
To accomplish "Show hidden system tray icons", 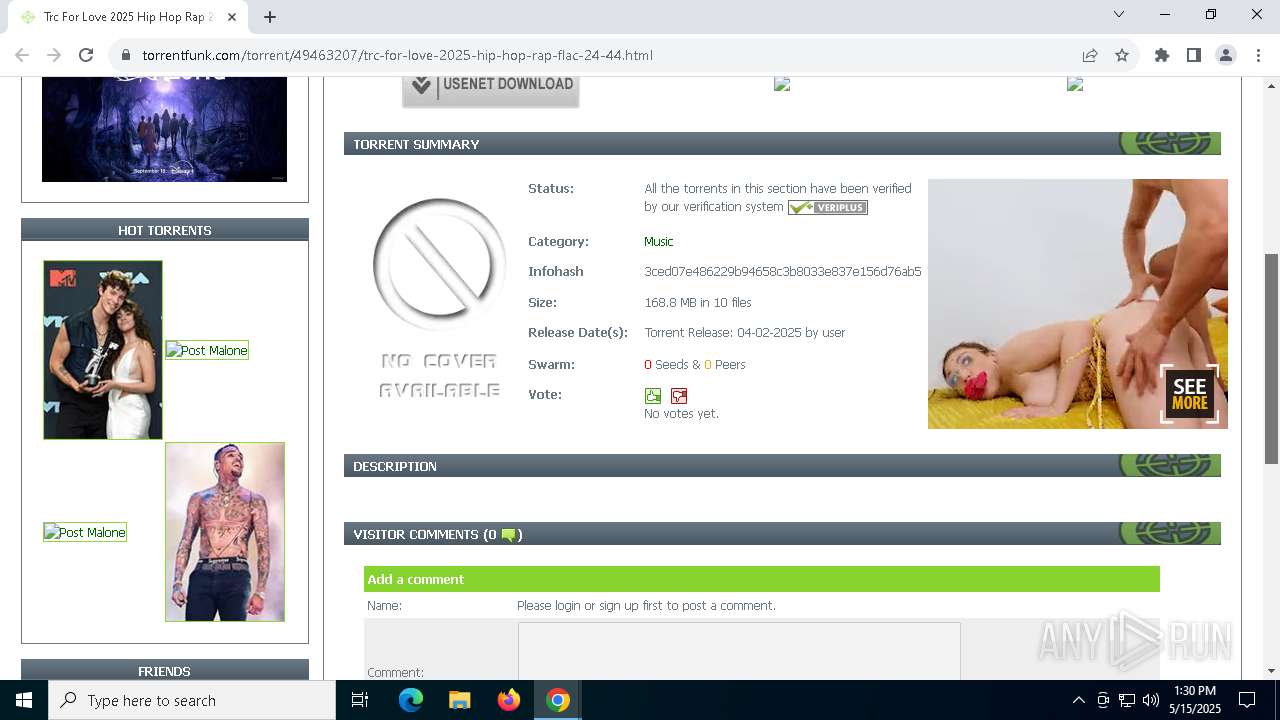I will click(1078, 700).
